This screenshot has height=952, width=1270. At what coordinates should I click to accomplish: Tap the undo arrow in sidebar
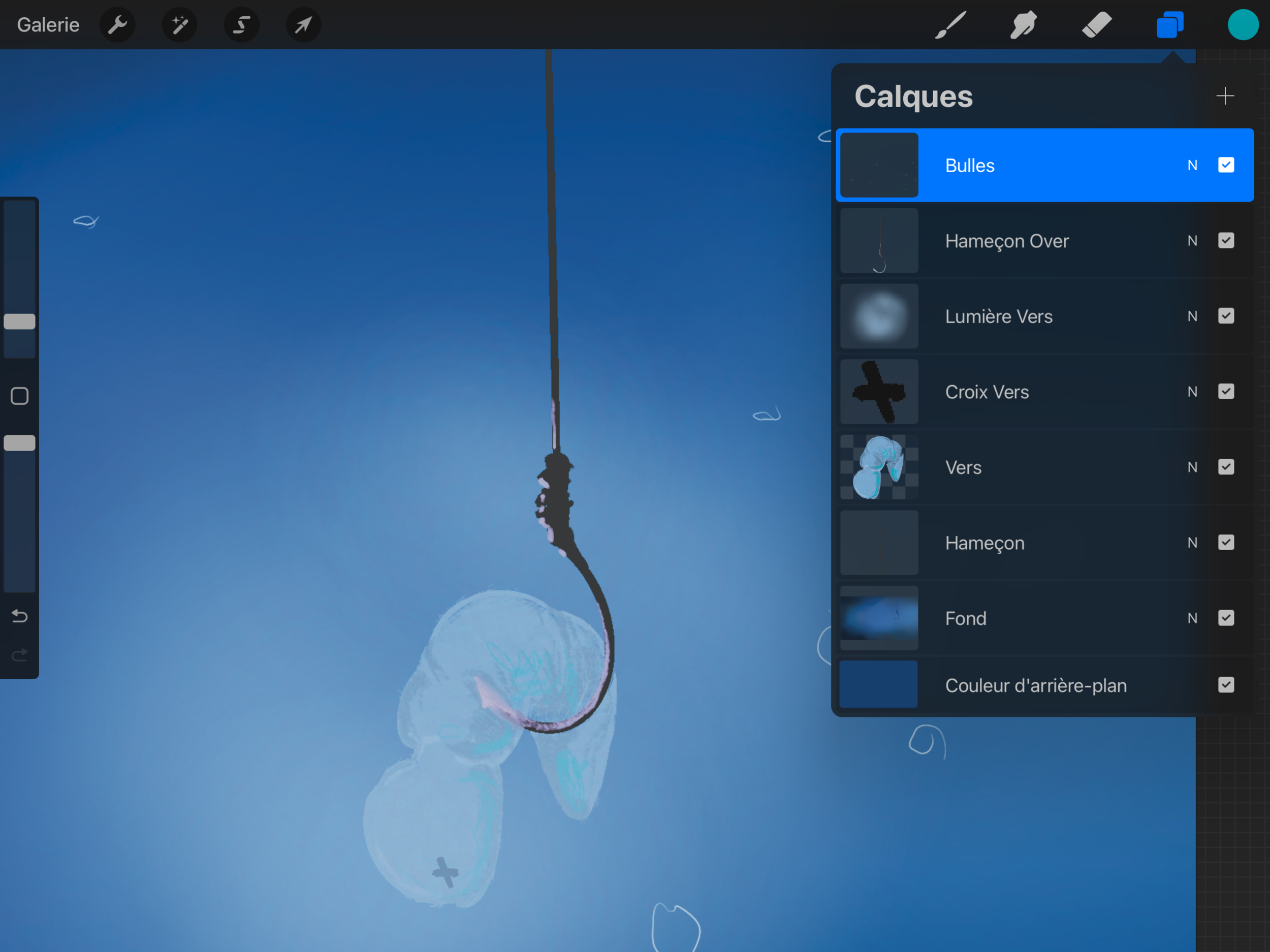tap(19, 616)
